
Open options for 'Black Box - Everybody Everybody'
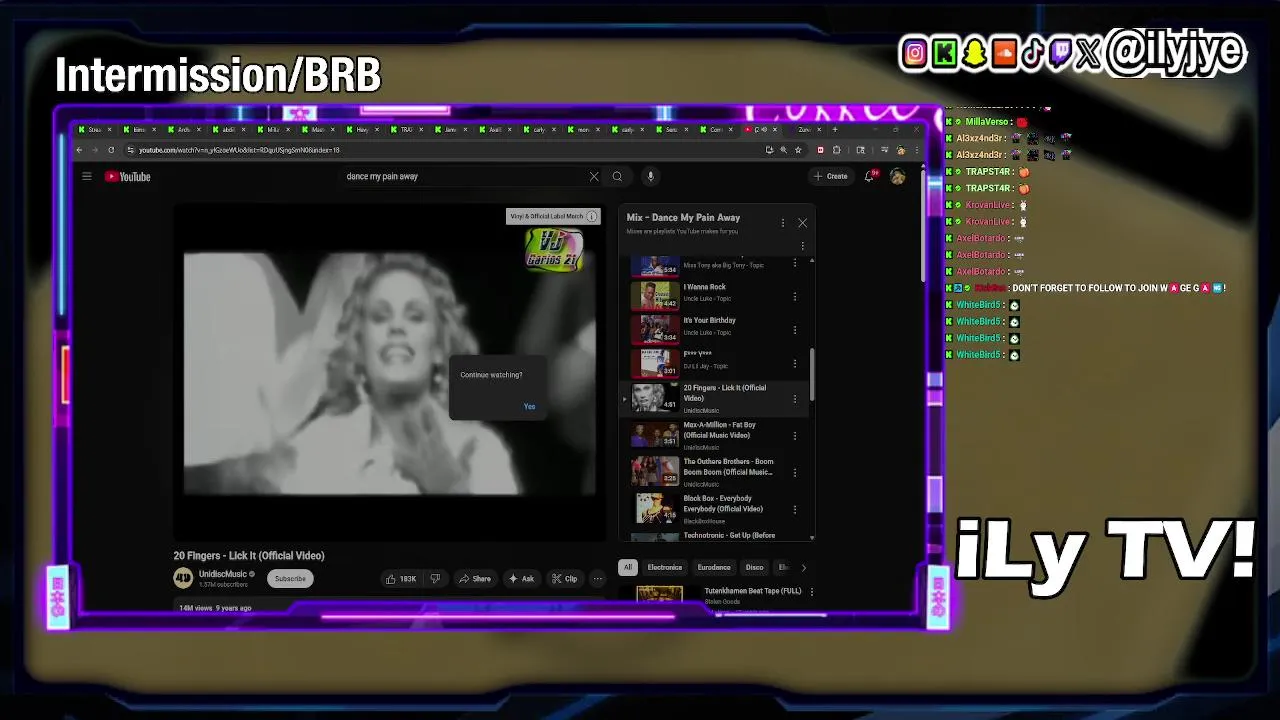(795, 509)
